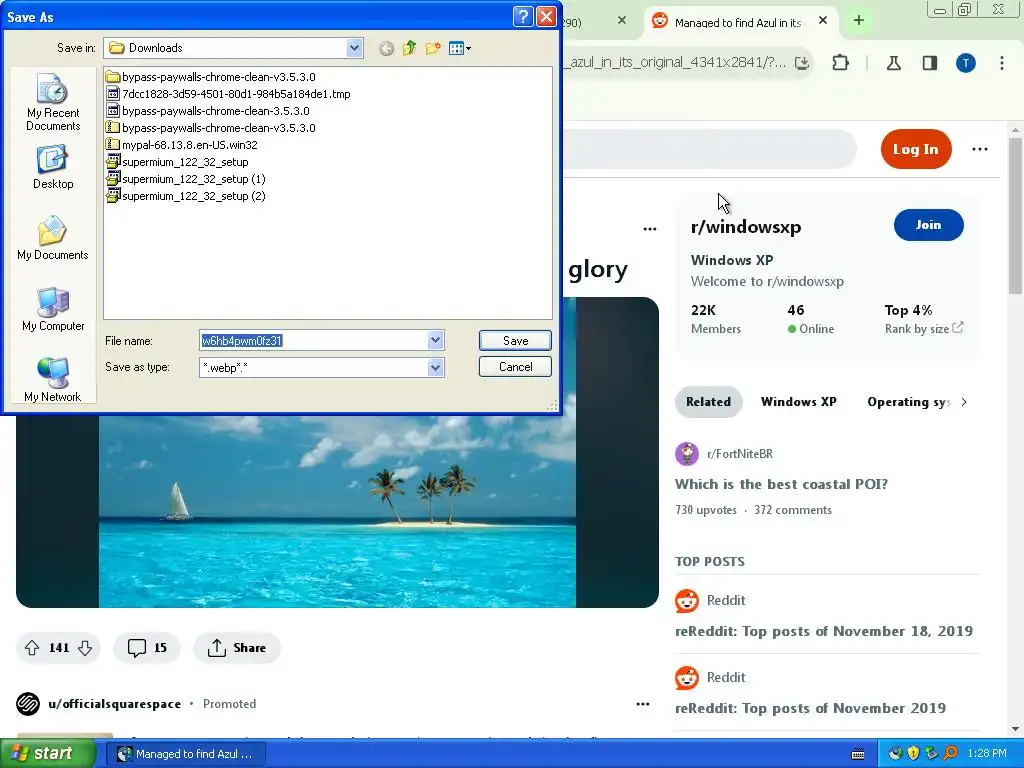1024x768 pixels.
Task: Click the keyboard icon in taskbar
Action: click(x=858, y=754)
